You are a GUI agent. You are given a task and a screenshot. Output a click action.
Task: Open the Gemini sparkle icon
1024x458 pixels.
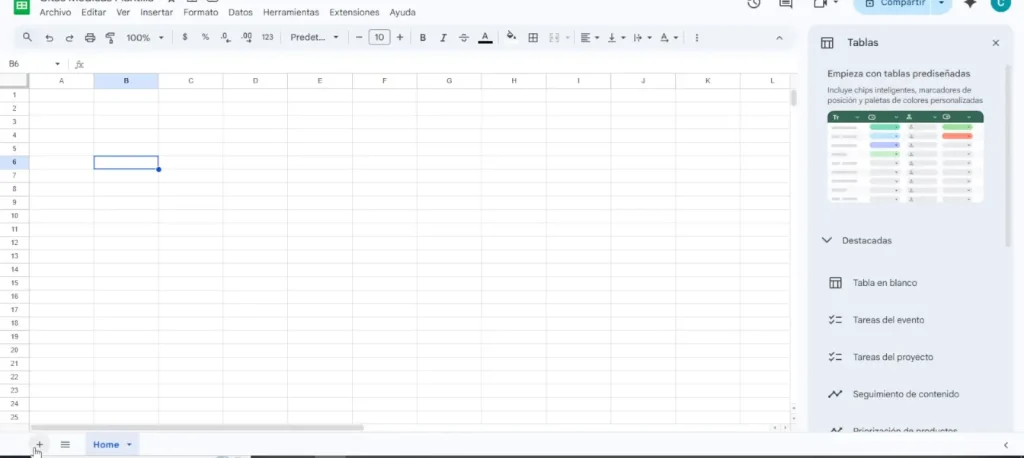[x=969, y=4]
